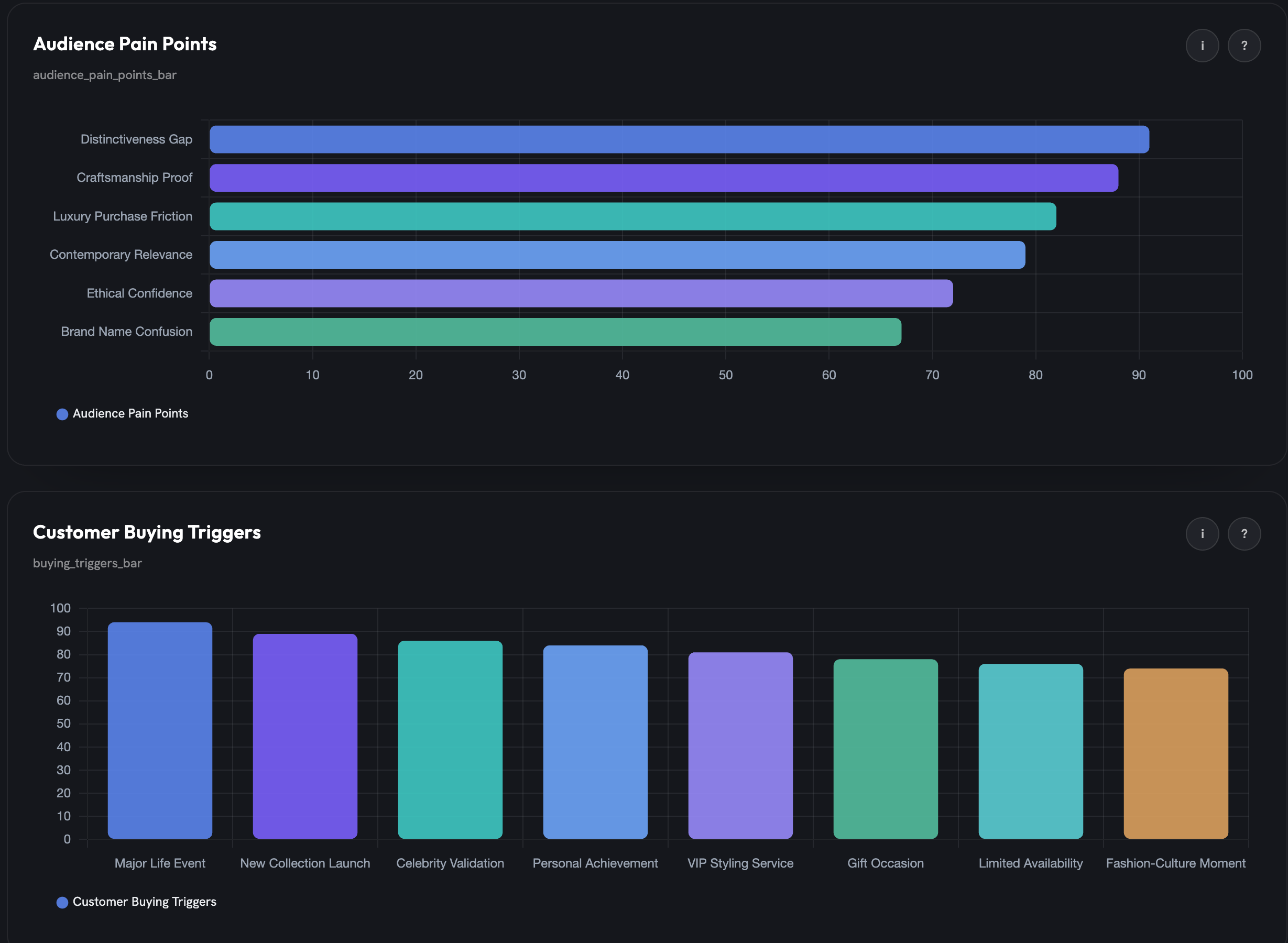This screenshot has width=1288, height=943.
Task: Click the 'Distinctiveness Gap' axis label
Action: [x=137, y=140]
